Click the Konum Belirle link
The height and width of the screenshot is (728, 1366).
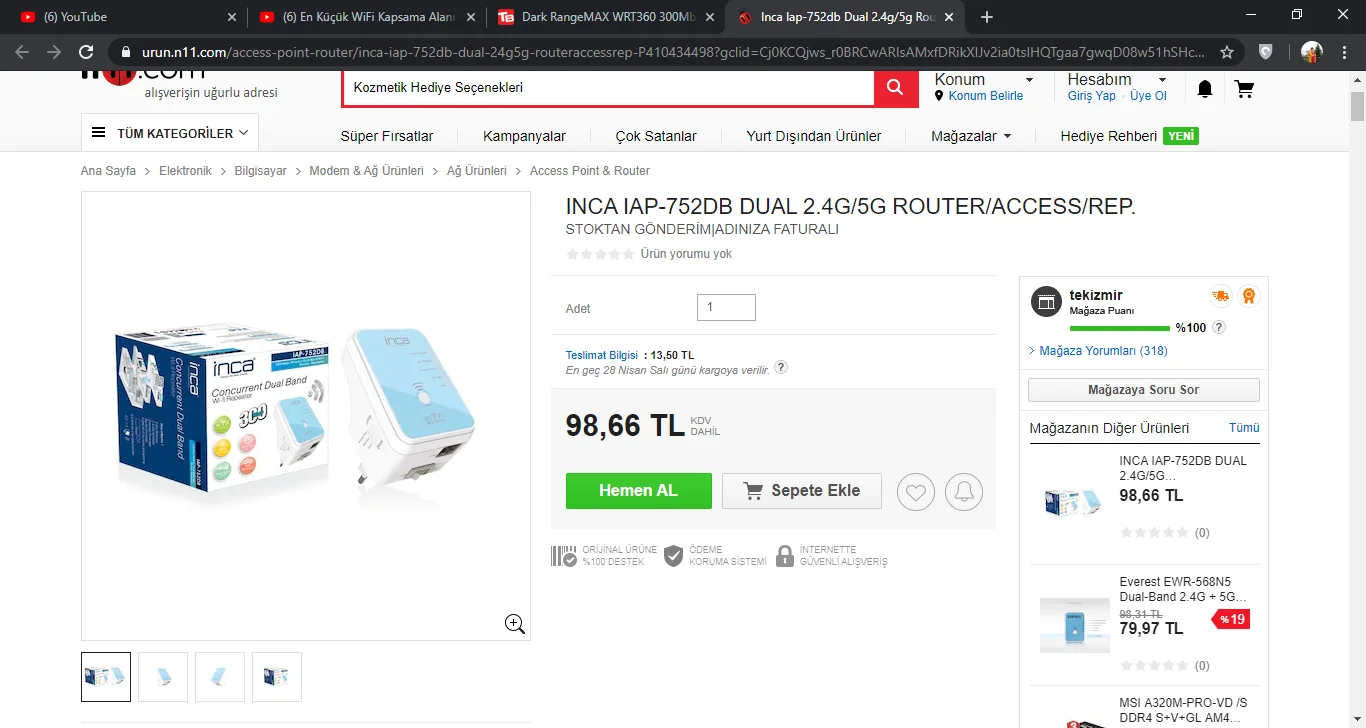(986, 96)
